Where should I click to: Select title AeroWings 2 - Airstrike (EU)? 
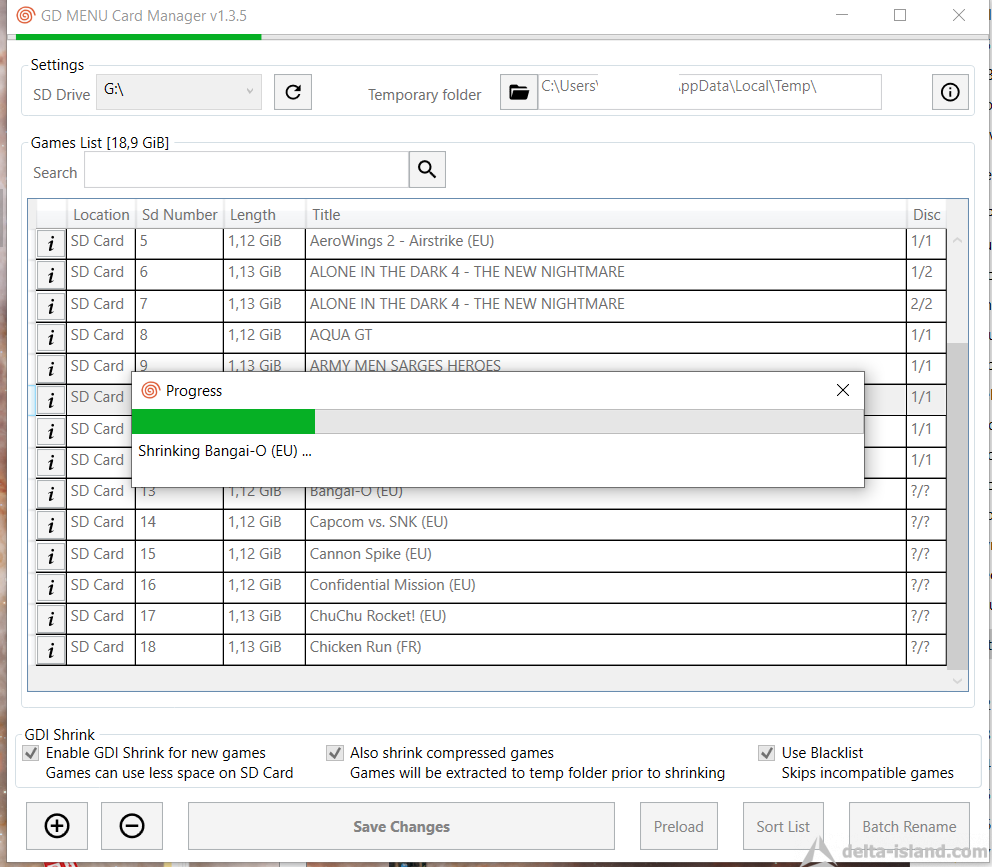point(402,241)
